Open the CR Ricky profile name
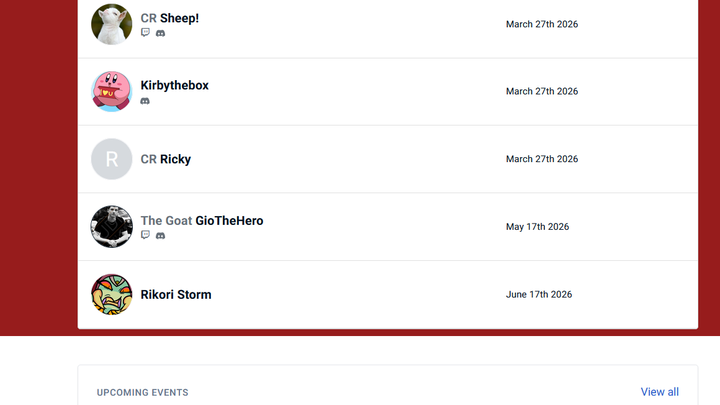 [166, 159]
